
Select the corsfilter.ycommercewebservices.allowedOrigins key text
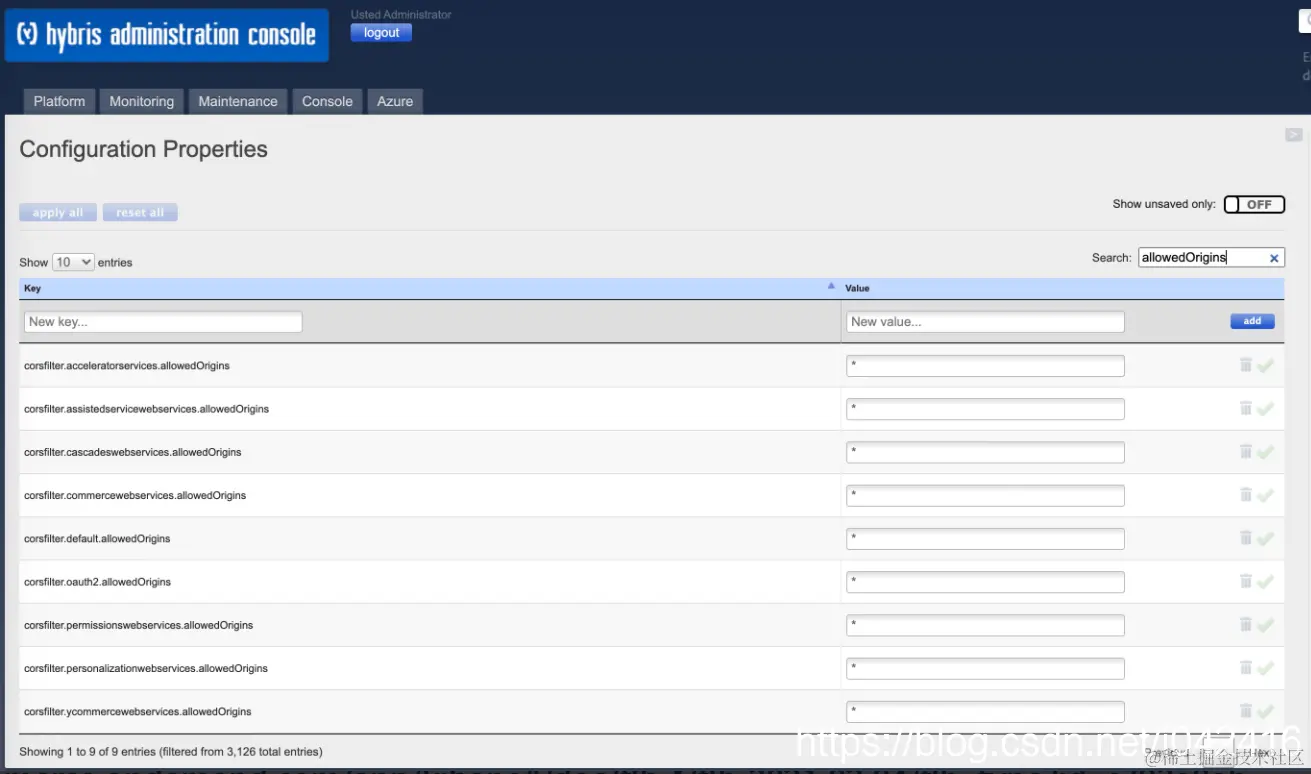point(138,712)
